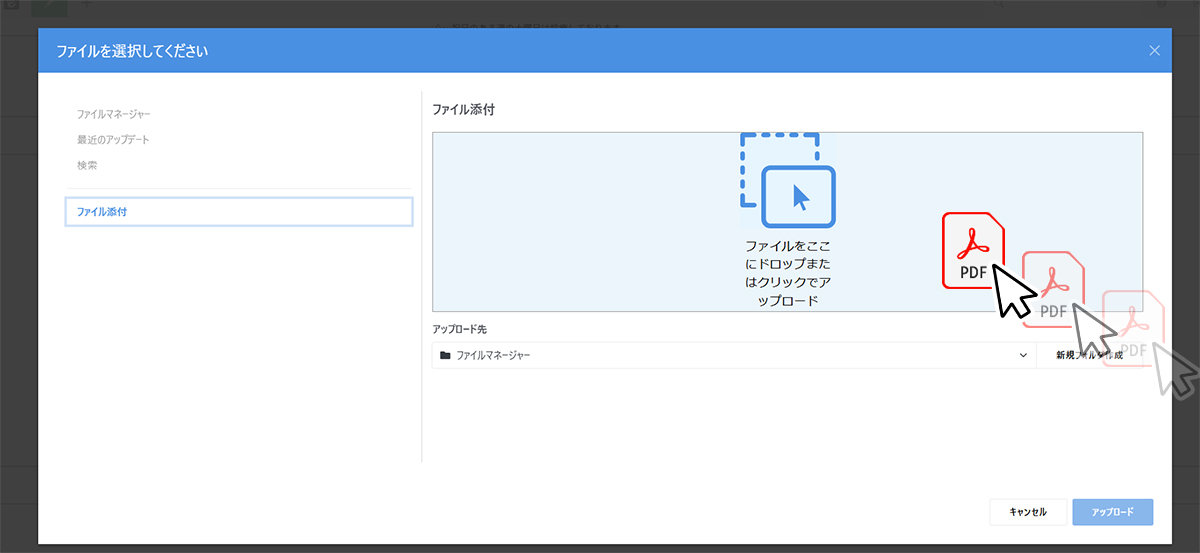Click the dashed selection square icon
1200x553 pixels.
click(x=779, y=169)
